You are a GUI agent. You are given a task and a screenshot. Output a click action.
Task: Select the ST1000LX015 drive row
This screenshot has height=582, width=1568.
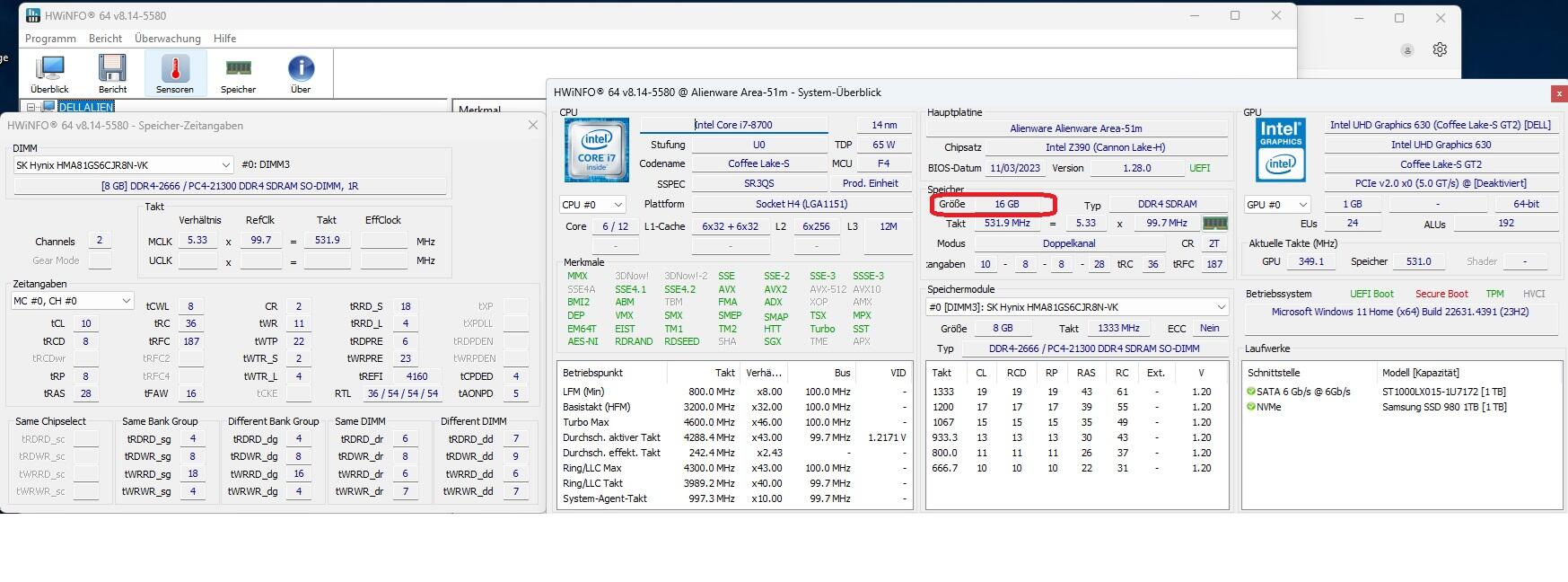(x=1400, y=392)
